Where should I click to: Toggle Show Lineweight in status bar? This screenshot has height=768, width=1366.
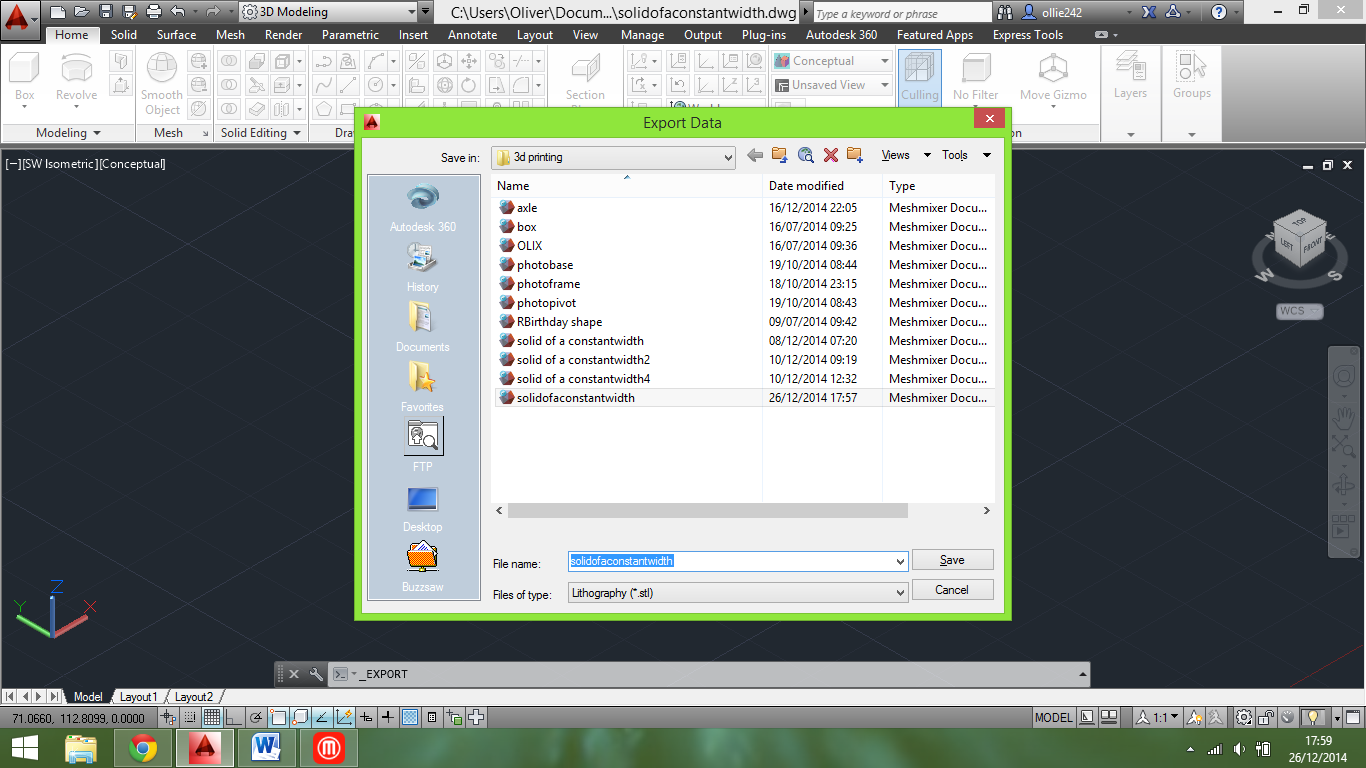(388, 717)
